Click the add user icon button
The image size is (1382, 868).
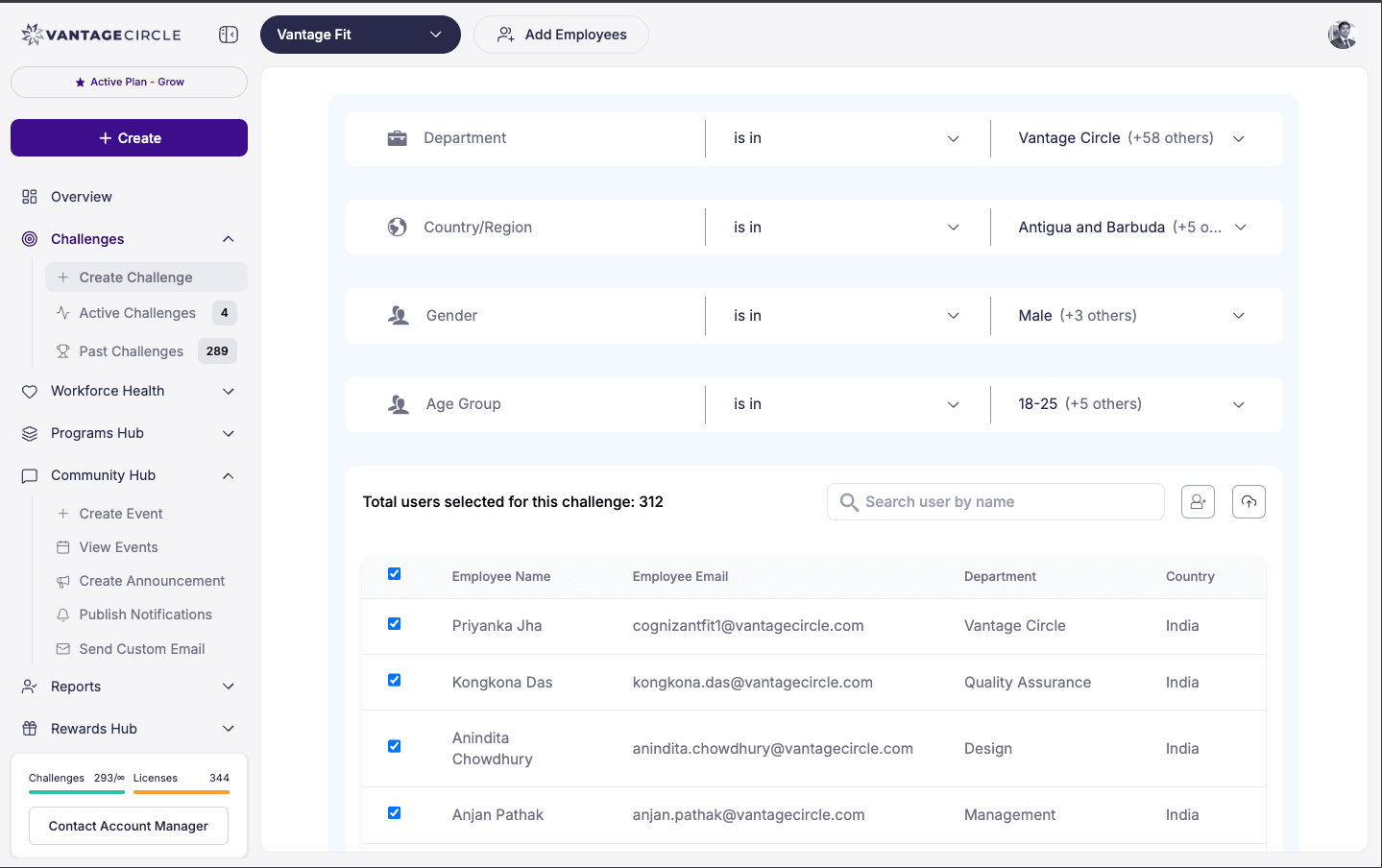pos(1198,501)
